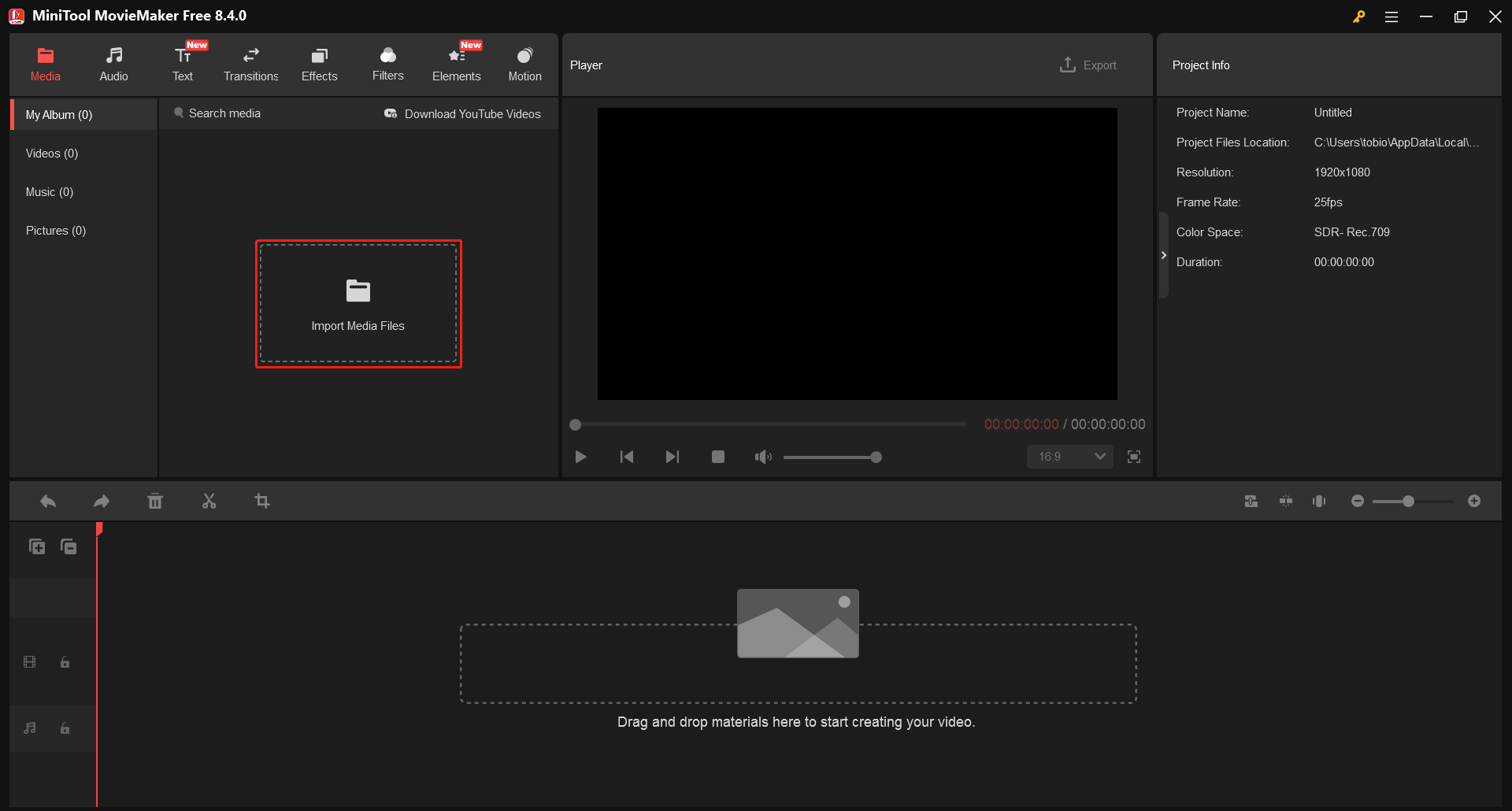Click the Undo icon
The width and height of the screenshot is (1512, 811).
pyautogui.click(x=47, y=501)
